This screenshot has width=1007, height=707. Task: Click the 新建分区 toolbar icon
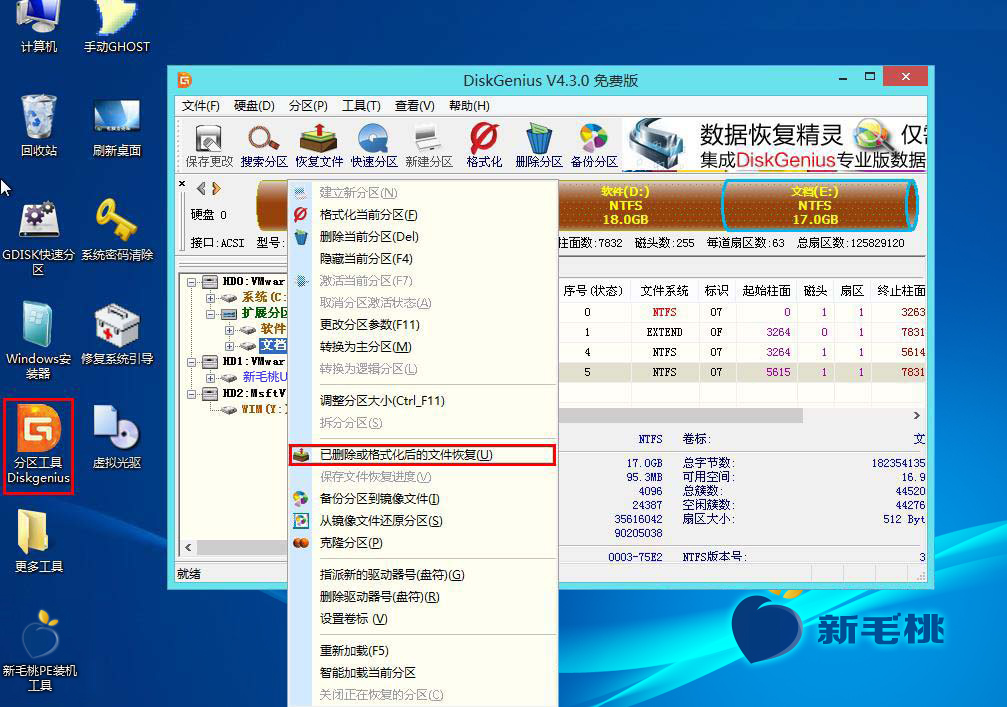[429, 146]
